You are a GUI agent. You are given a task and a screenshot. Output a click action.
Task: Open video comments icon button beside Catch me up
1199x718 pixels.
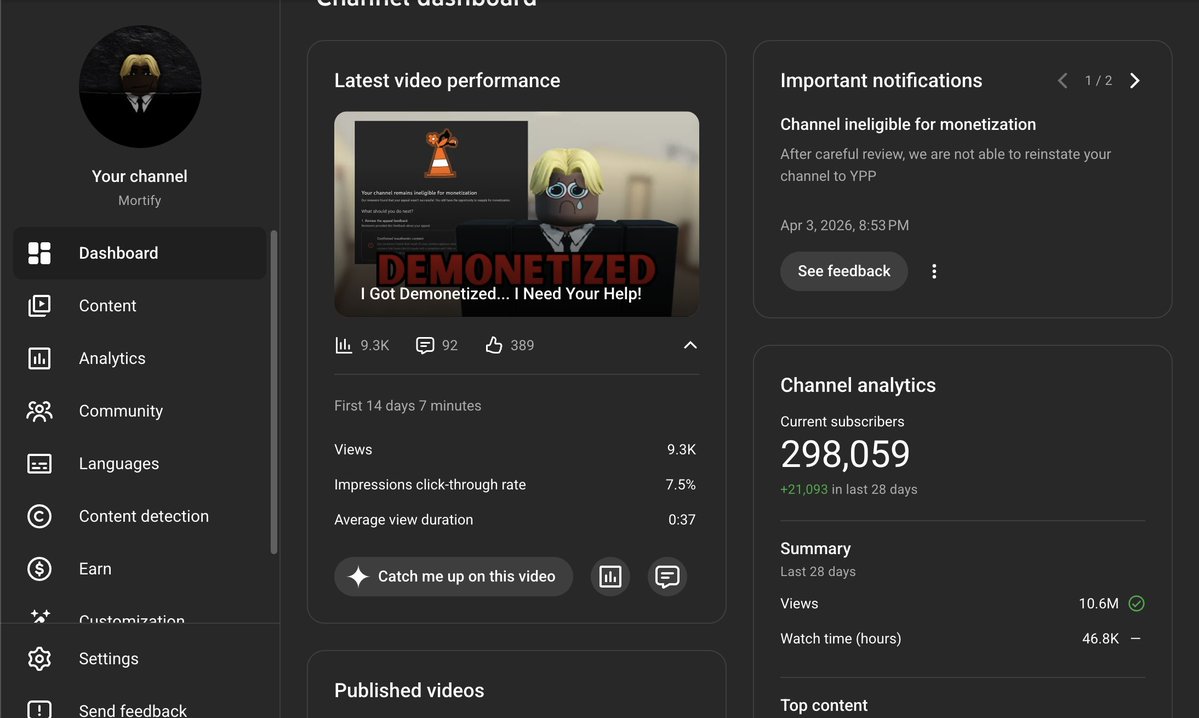tap(667, 577)
